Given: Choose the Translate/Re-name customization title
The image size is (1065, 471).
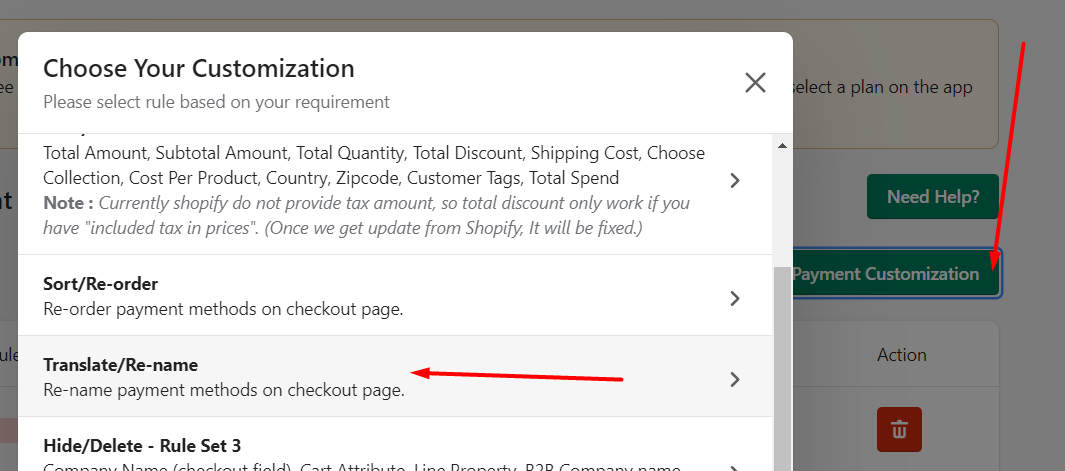Looking at the screenshot, I should [120, 365].
